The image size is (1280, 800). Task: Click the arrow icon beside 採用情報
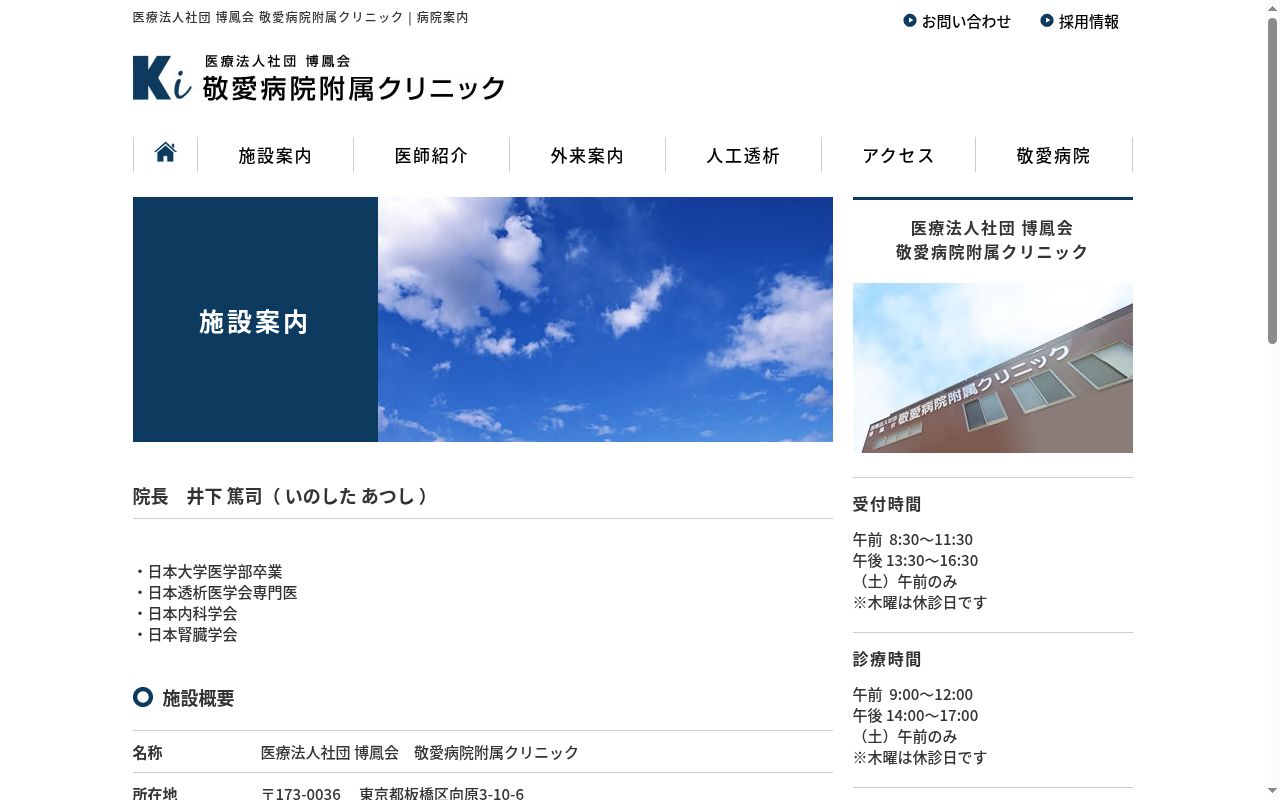1047,20
